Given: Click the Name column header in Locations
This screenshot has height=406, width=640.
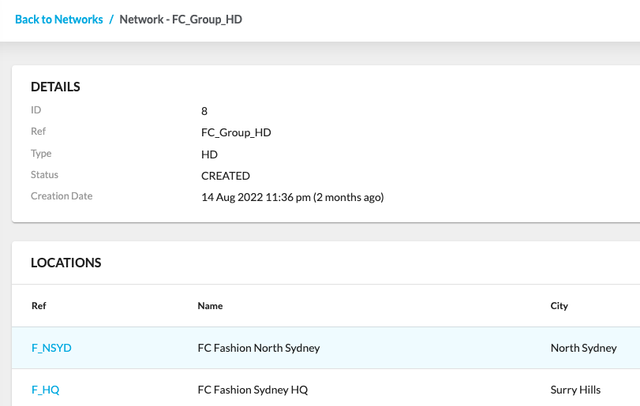Looking at the screenshot, I should coord(210,306).
